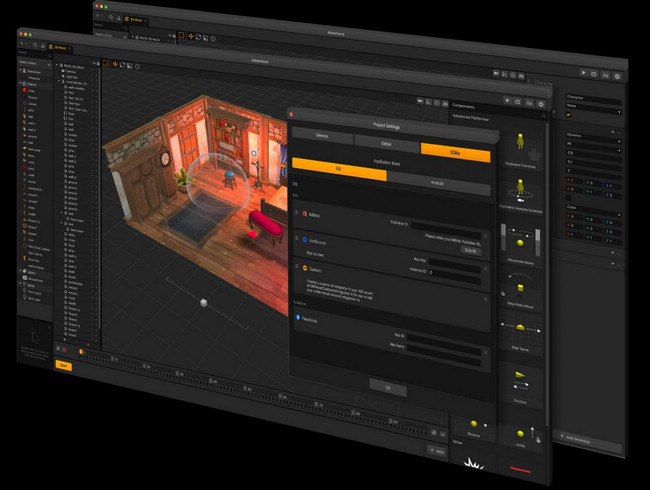Switch to the General tab in Project Settings
The image size is (650, 490).
[322, 136]
